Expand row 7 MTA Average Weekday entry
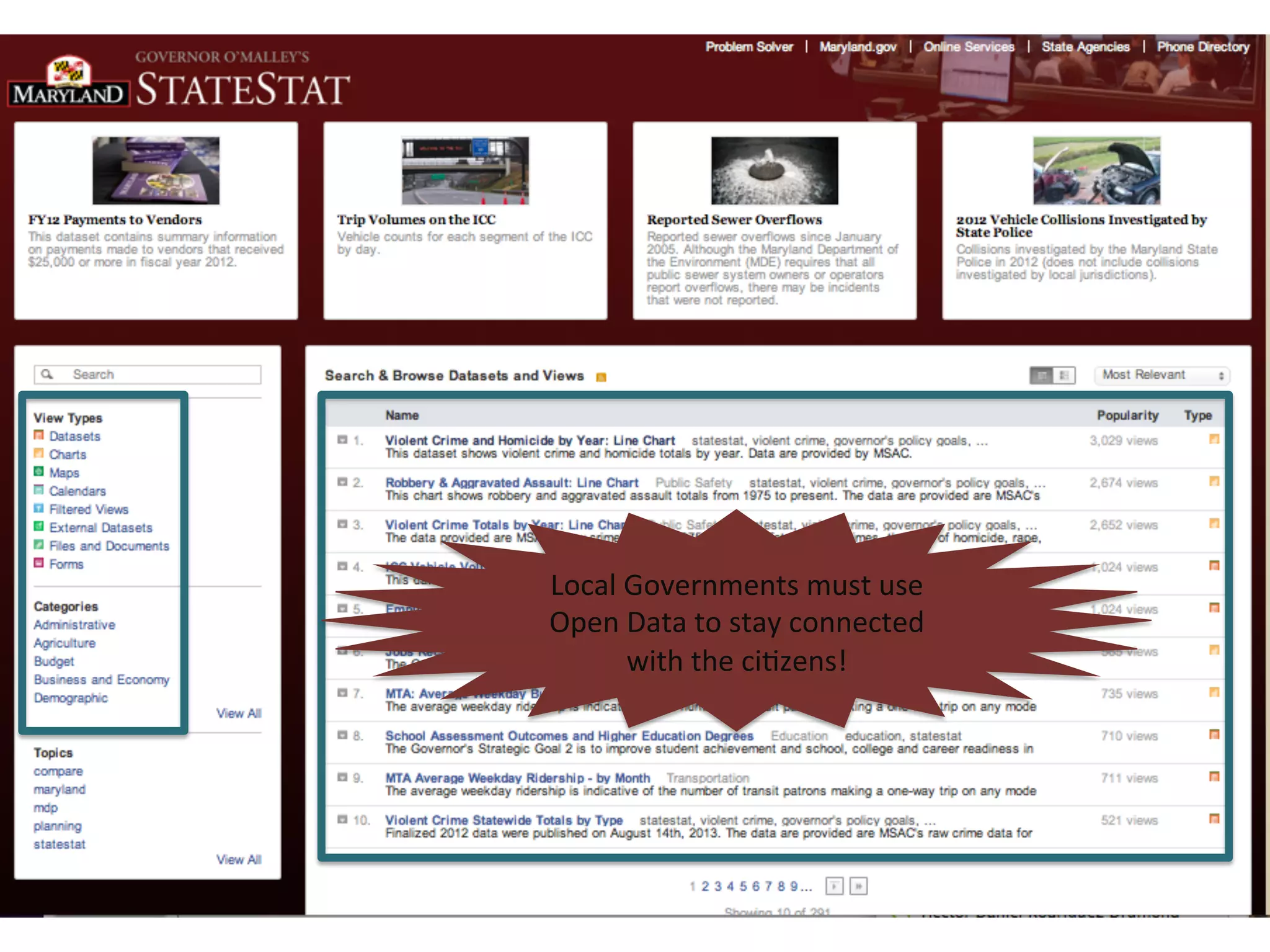 click(x=342, y=693)
